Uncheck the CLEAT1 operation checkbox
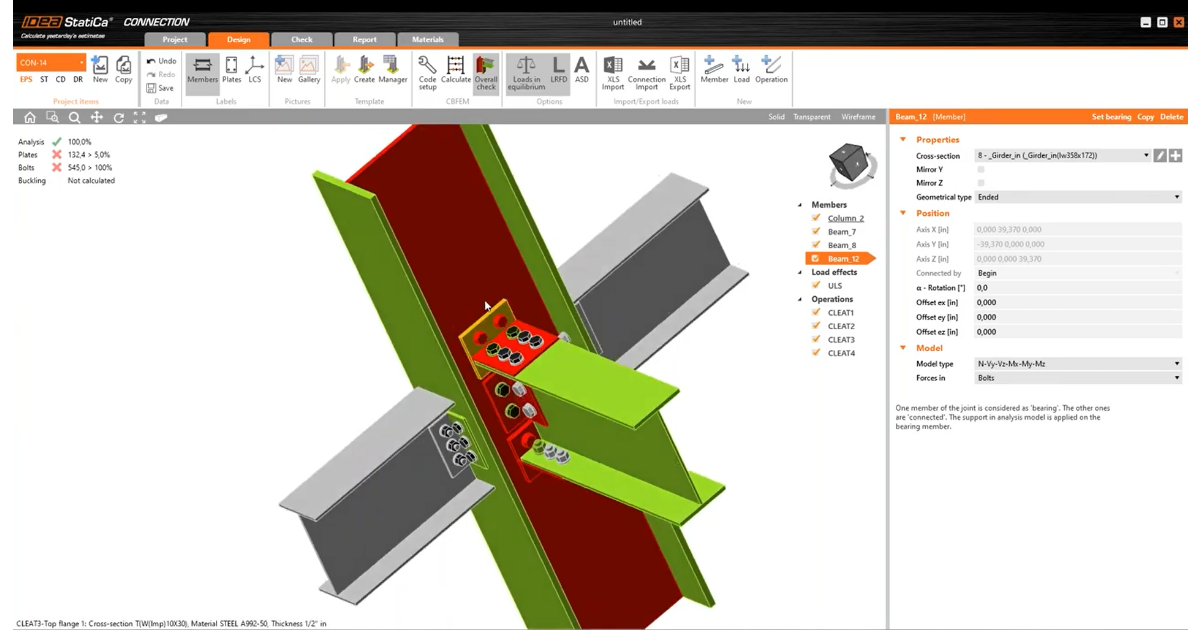Viewport: 1200px width, 630px height. [817, 313]
